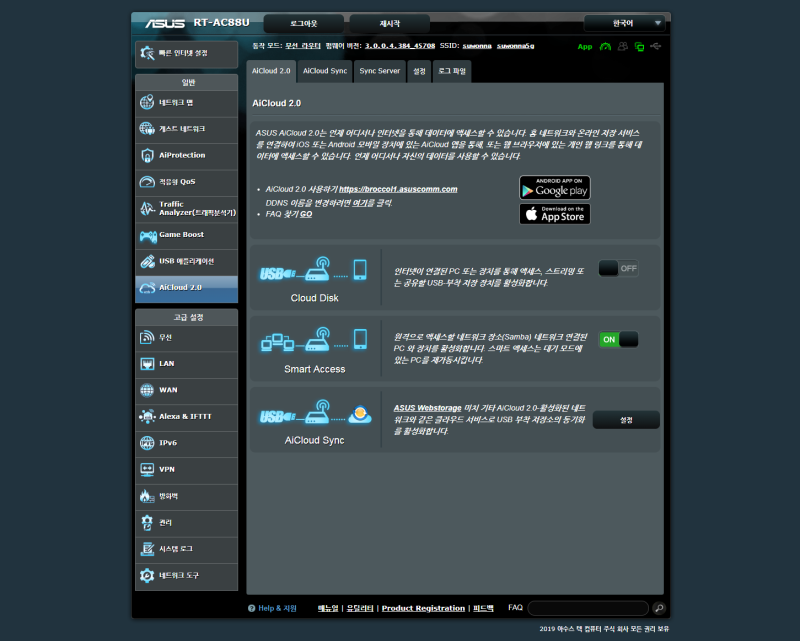
Task: Click the 로그아웃 (logout) button
Action: click(304, 23)
